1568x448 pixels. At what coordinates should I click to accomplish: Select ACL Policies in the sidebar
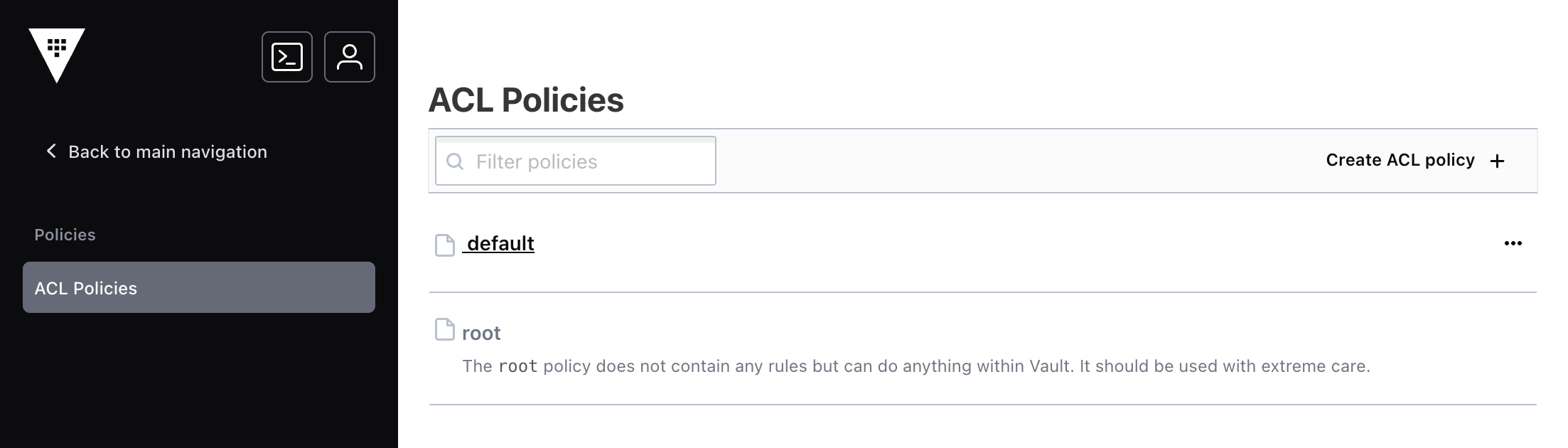(x=199, y=287)
